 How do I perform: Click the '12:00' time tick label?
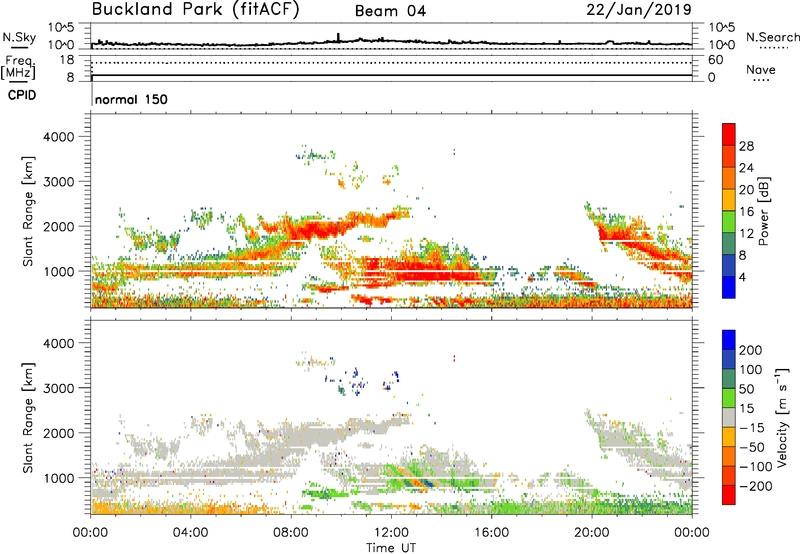coord(391,533)
